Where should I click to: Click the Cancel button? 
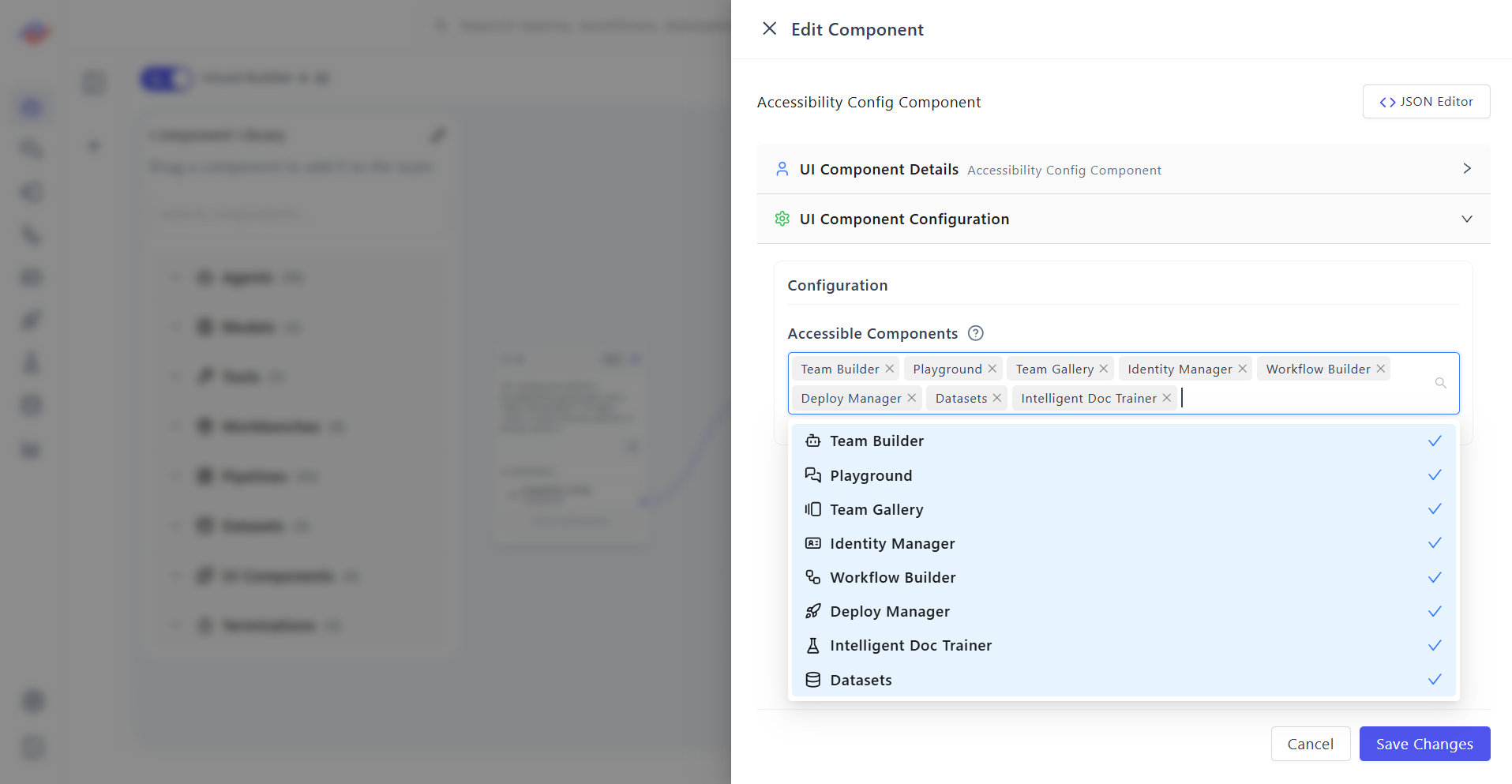click(1310, 743)
